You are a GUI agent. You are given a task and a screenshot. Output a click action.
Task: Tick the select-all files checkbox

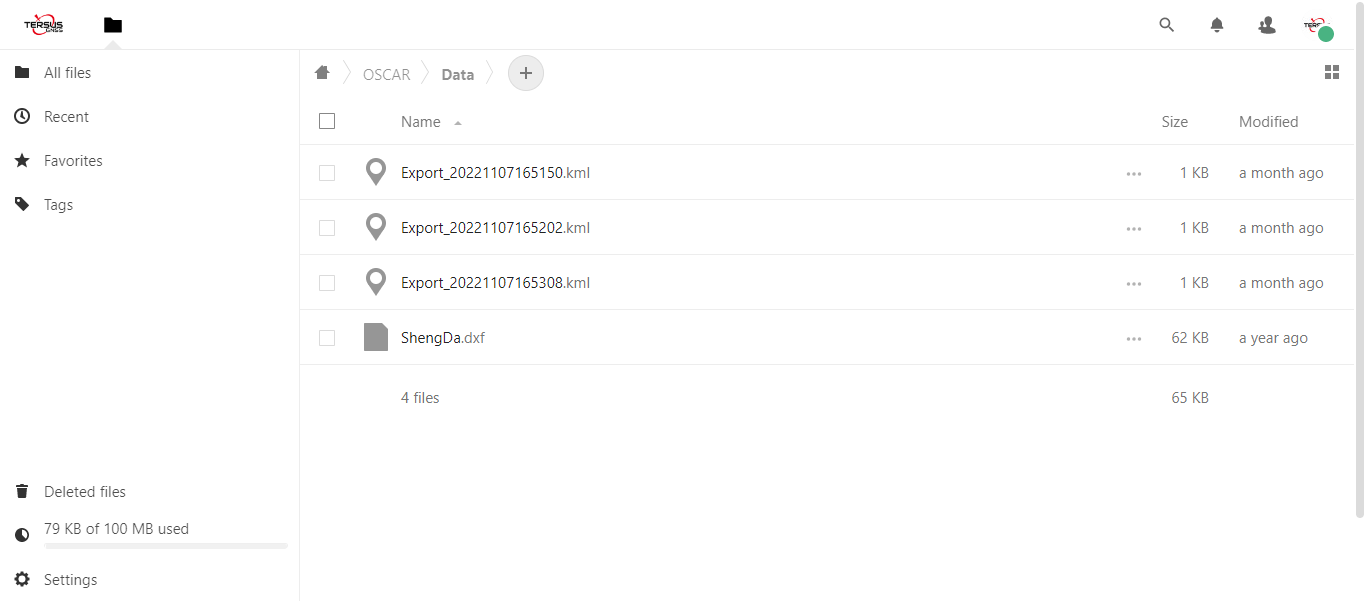[327, 121]
